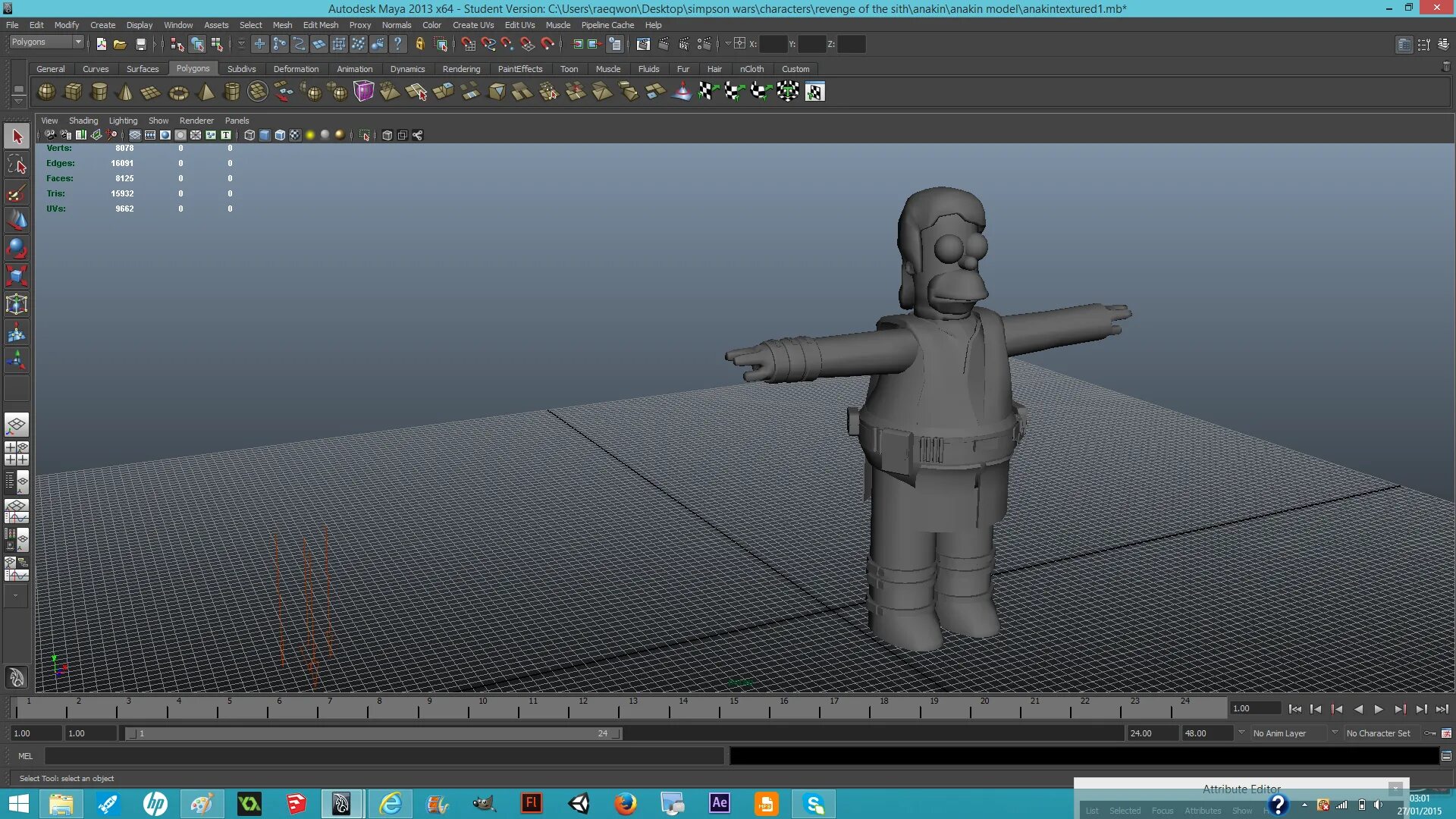Image resolution: width=1456 pixels, height=819 pixels.
Task: Open the Lighting panel menu
Action: point(123,121)
